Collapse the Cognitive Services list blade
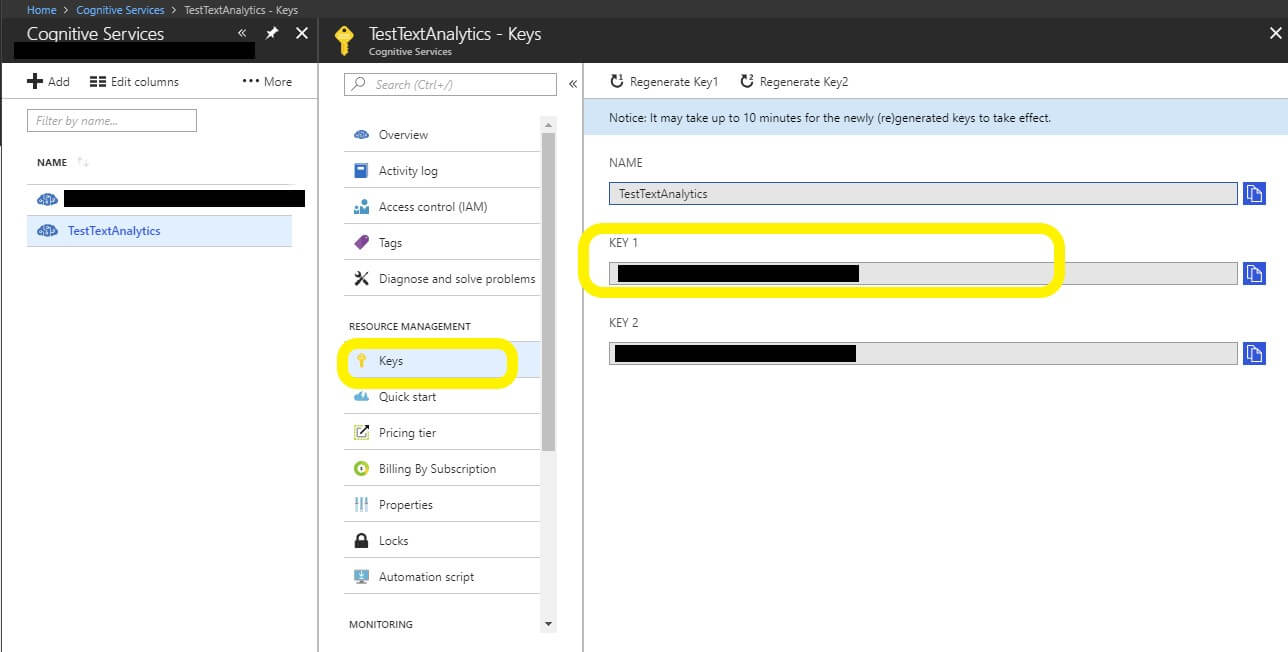This screenshot has width=1288, height=652. (x=241, y=33)
